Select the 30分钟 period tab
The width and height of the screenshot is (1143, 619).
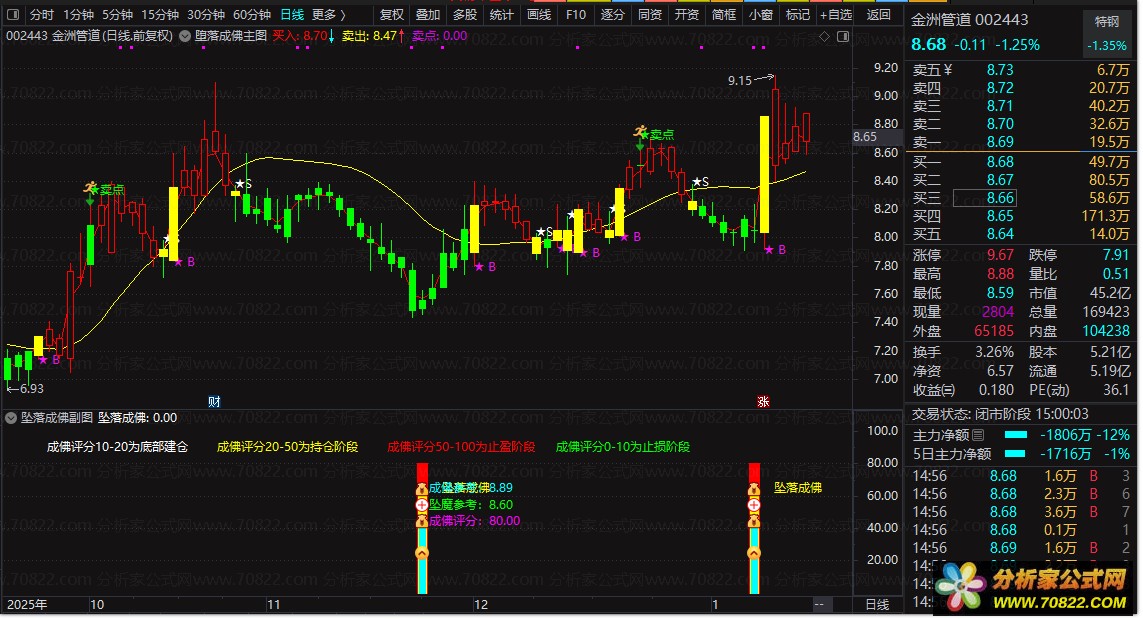[x=206, y=15]
